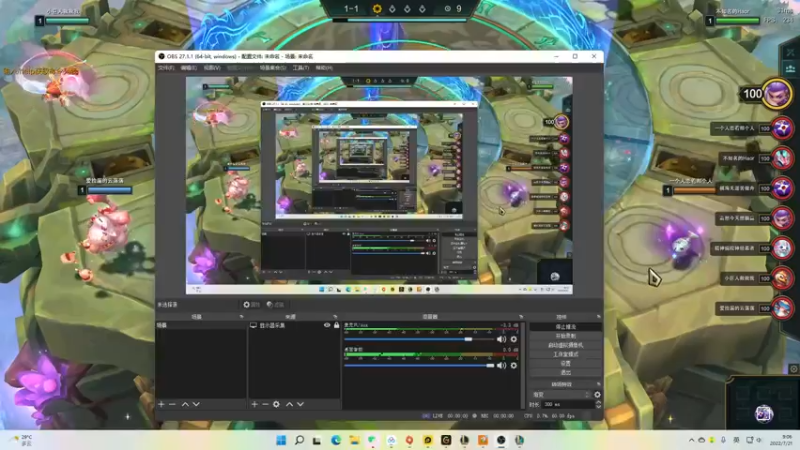Remove selected source with the minus icon

click(x=265, y=404)
